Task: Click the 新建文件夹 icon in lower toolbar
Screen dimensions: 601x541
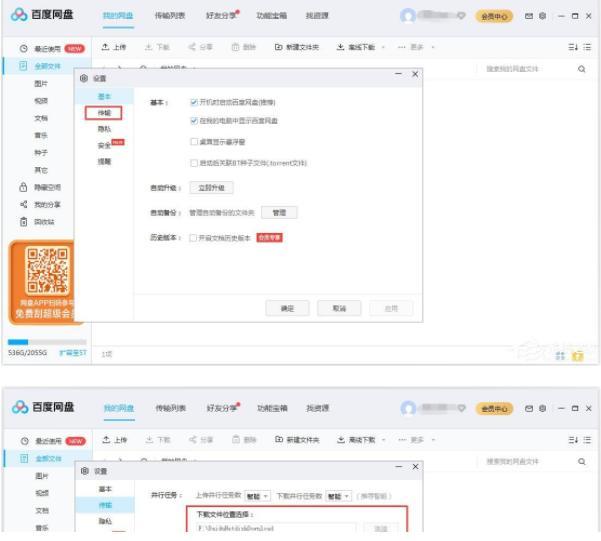Action: 279,439
